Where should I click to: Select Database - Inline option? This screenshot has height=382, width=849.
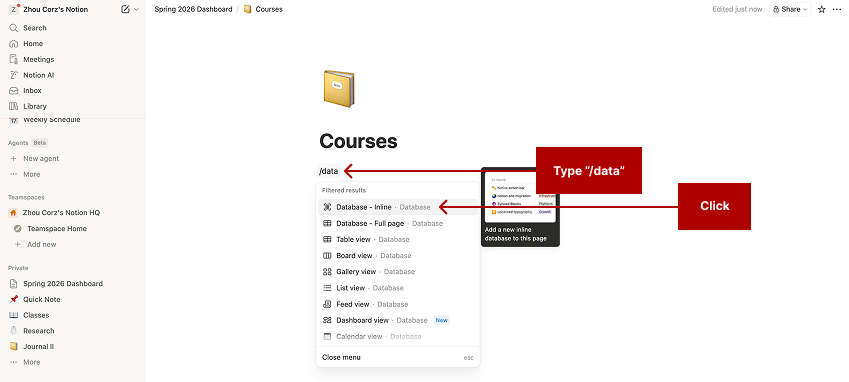(x=398, y=207)
